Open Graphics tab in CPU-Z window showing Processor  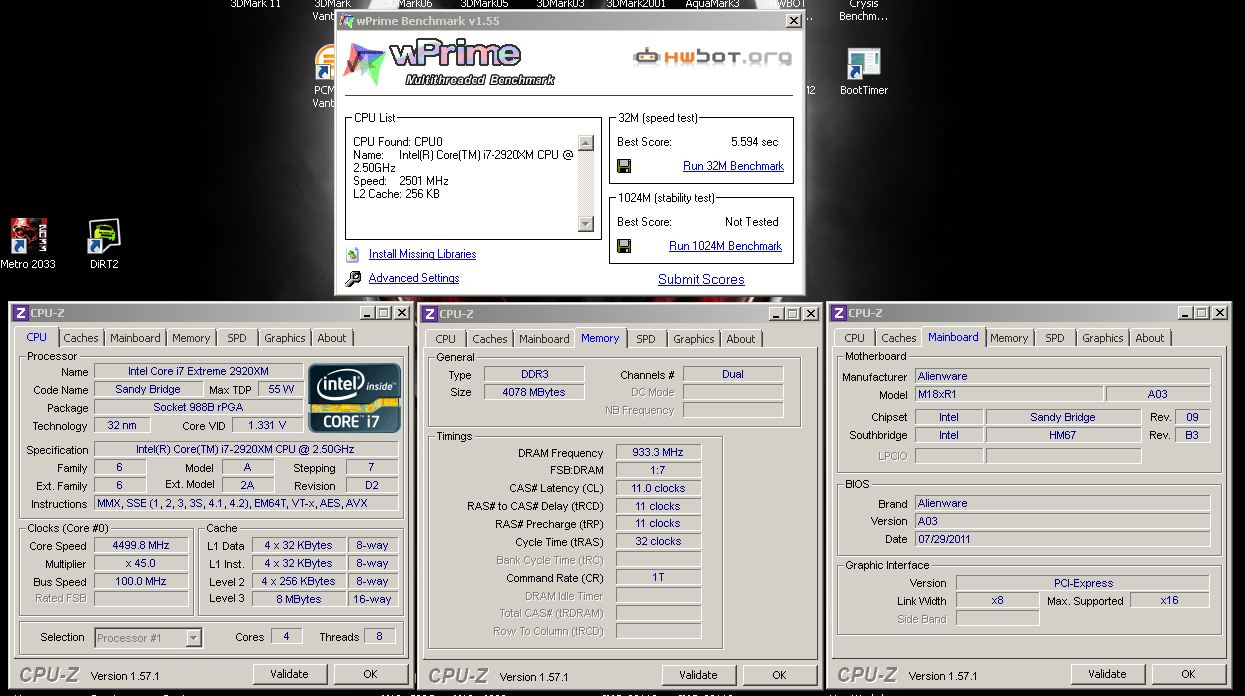coord(285,338)
